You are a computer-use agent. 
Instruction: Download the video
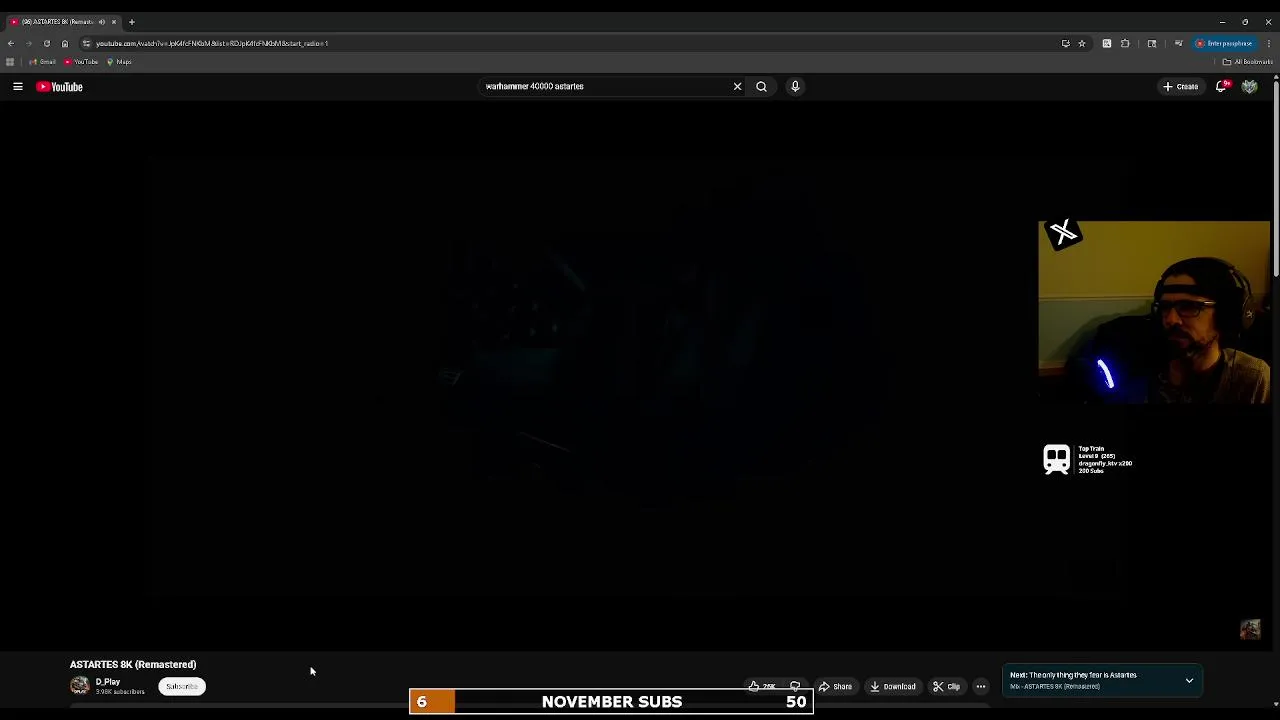893,687
